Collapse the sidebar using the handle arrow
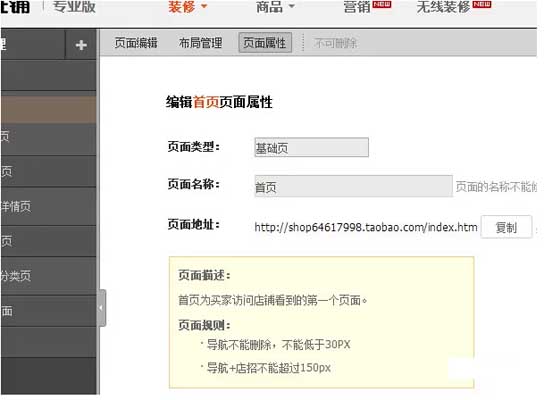The width and height of the screenshot is (544, 400). click(x=101, y=308)
